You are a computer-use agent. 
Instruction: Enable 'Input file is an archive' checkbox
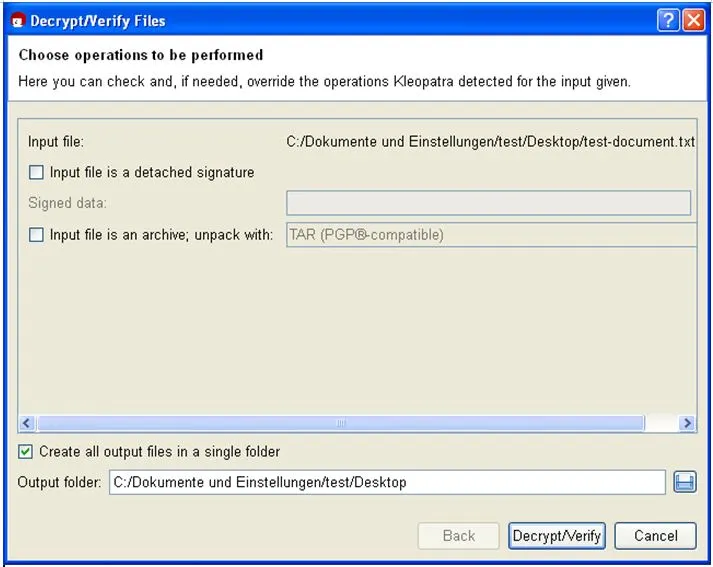(36, 235)
